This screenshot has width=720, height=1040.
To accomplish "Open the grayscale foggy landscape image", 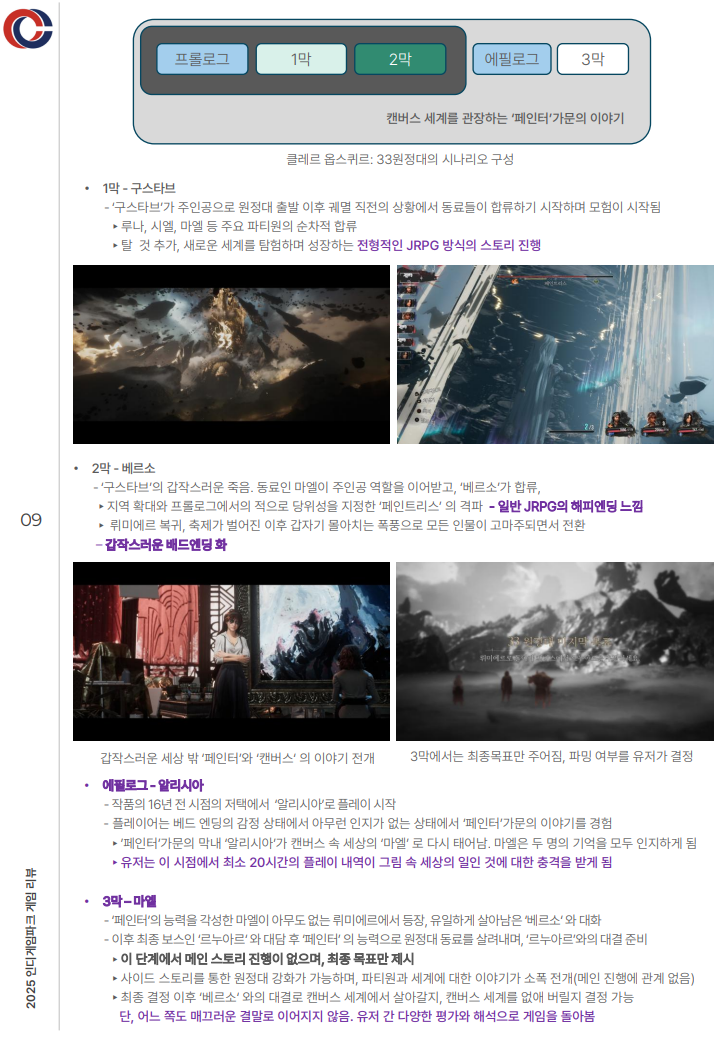I will [x=555, y=651].
